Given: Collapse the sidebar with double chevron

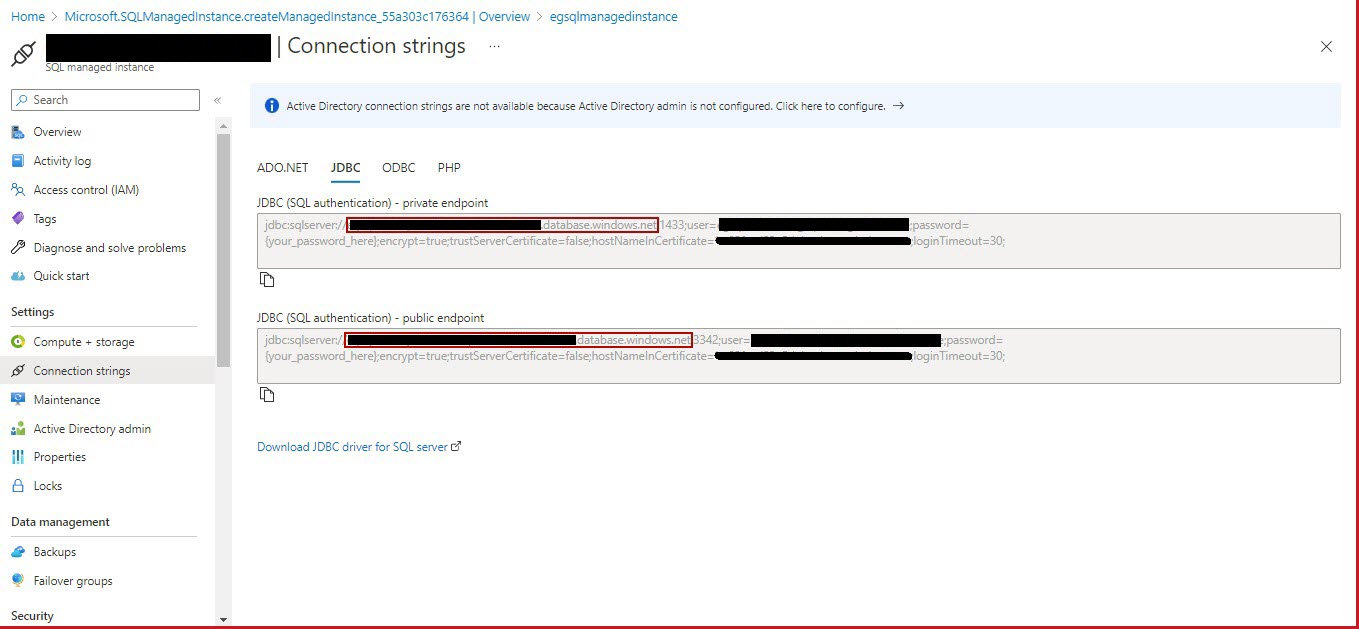Looking at the screenshot, I should 217,100.
